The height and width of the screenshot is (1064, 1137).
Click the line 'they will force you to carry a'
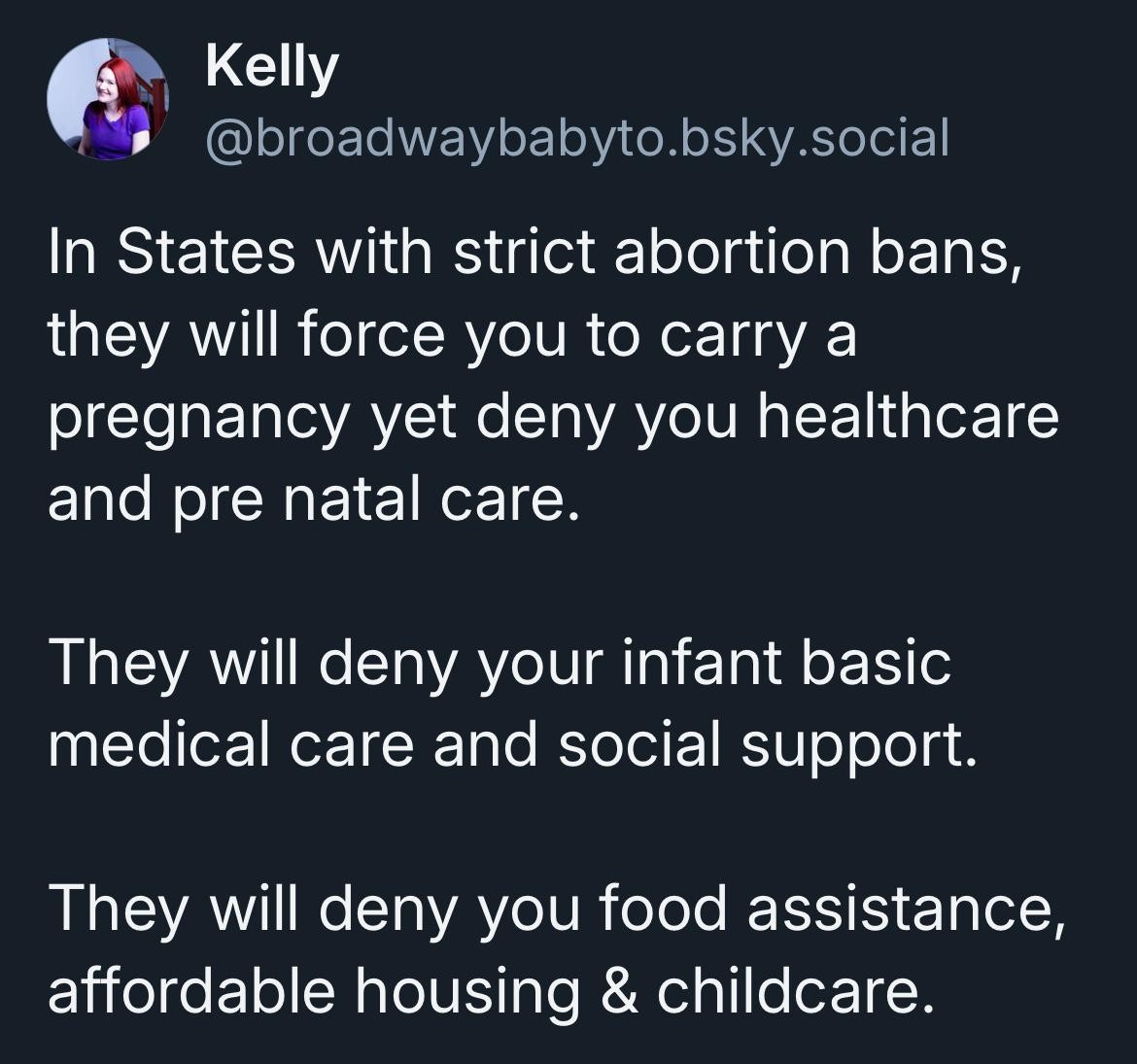click(452, 335)
